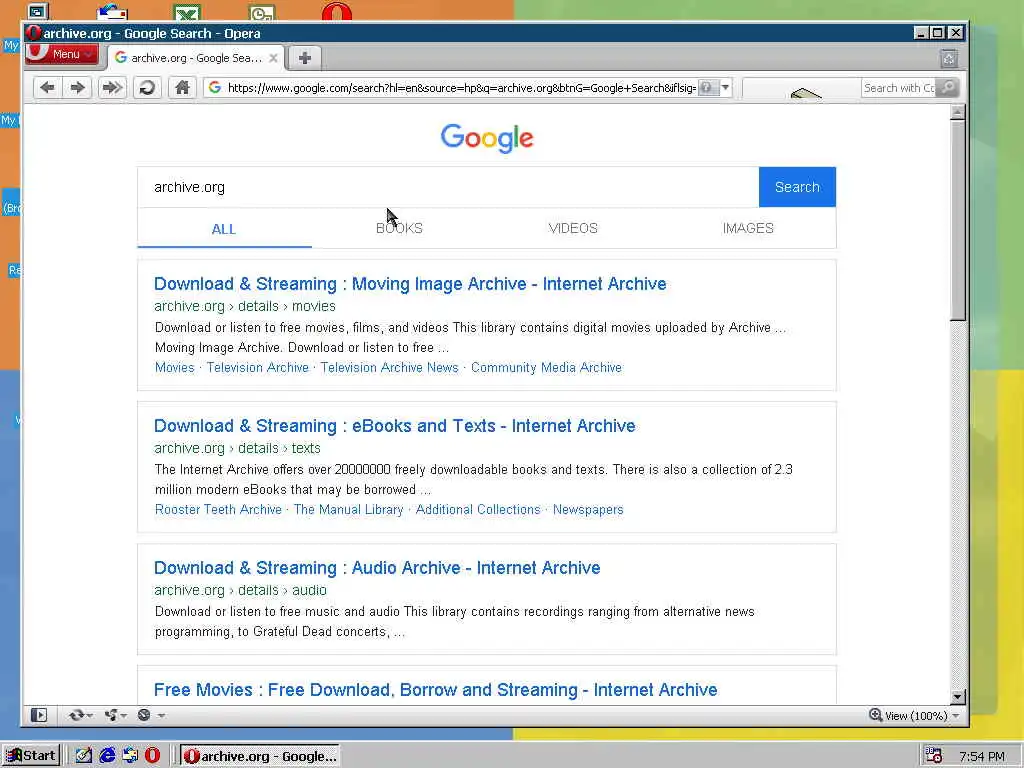The width and height of the screenshot is (1024, 768).
Task: Click the Newspapers sitelink
Action: (588, 509)
